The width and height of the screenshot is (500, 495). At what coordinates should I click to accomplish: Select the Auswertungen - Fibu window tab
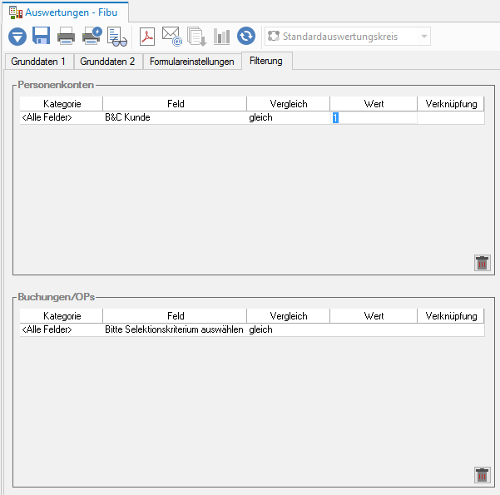[65, 13]
